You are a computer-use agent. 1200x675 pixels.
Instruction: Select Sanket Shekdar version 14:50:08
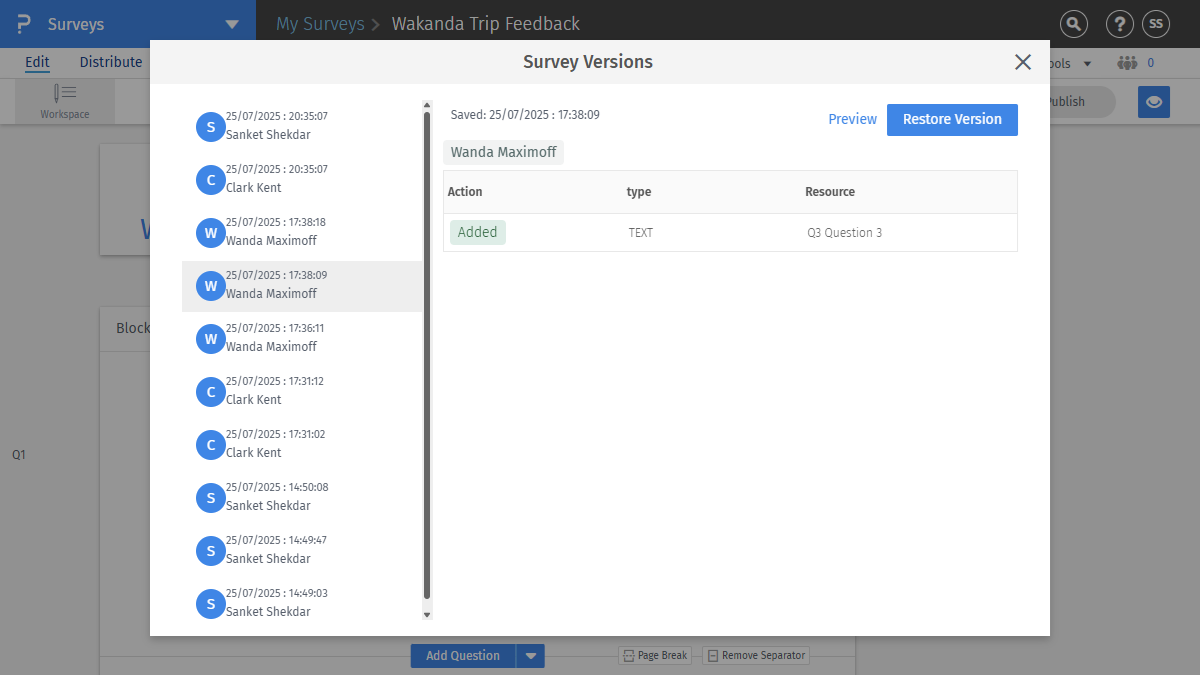coord(302,497)
